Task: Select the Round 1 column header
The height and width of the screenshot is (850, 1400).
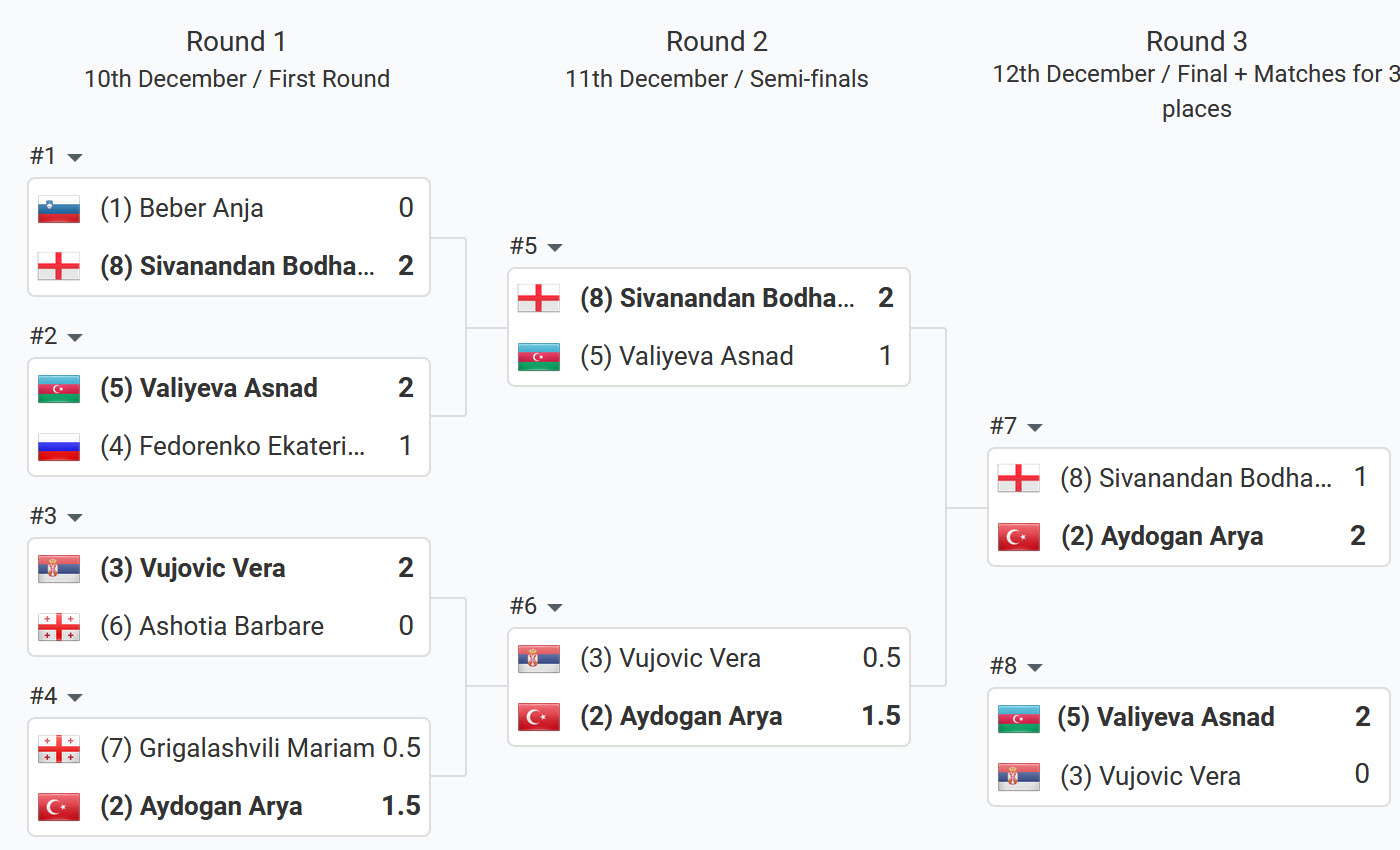Action: [236, 42]
